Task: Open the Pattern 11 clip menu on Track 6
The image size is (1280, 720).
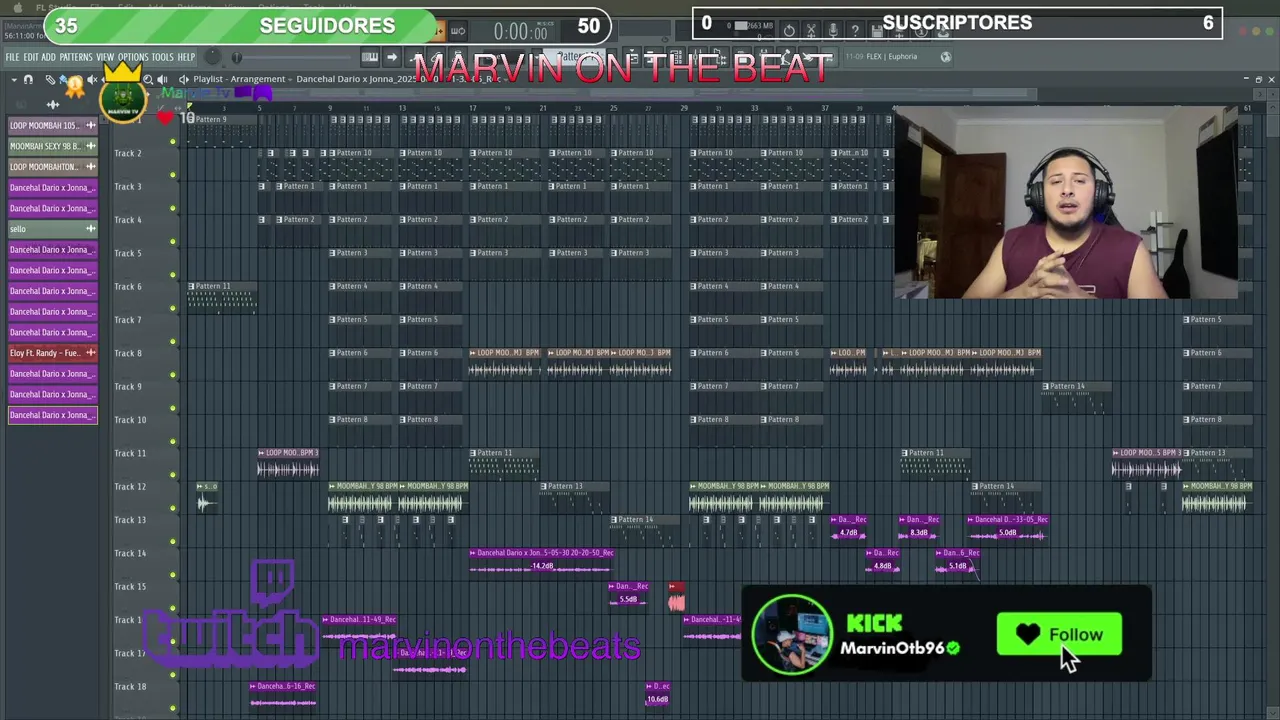Action: click(192, 286)
